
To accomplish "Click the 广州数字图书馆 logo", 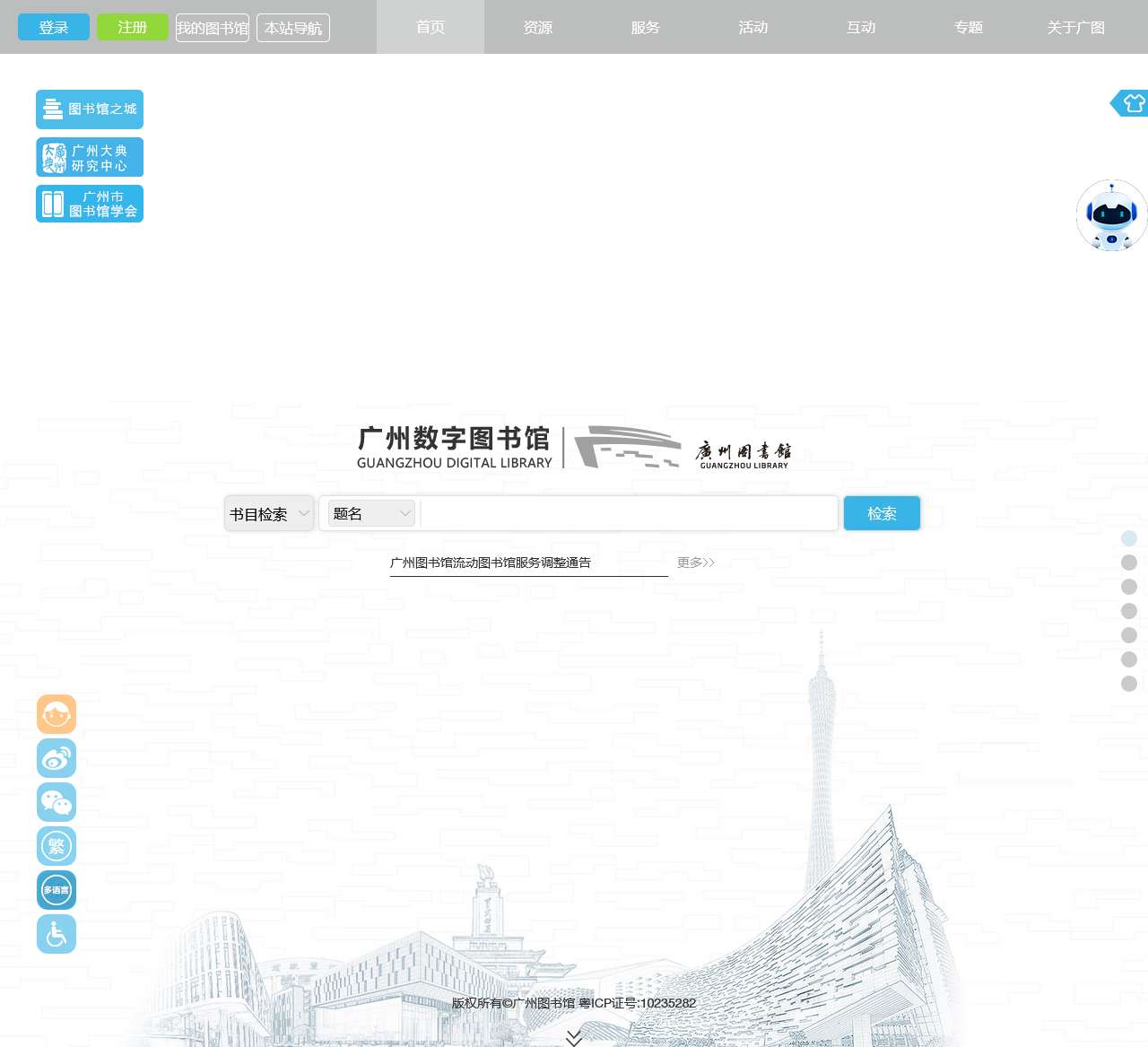I will [x=455, y=448].
